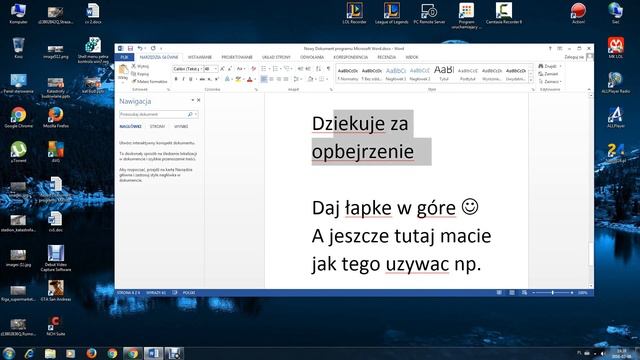Toggle superscript formatting
The width and height of the screenshot is (640, 360).
216,79
